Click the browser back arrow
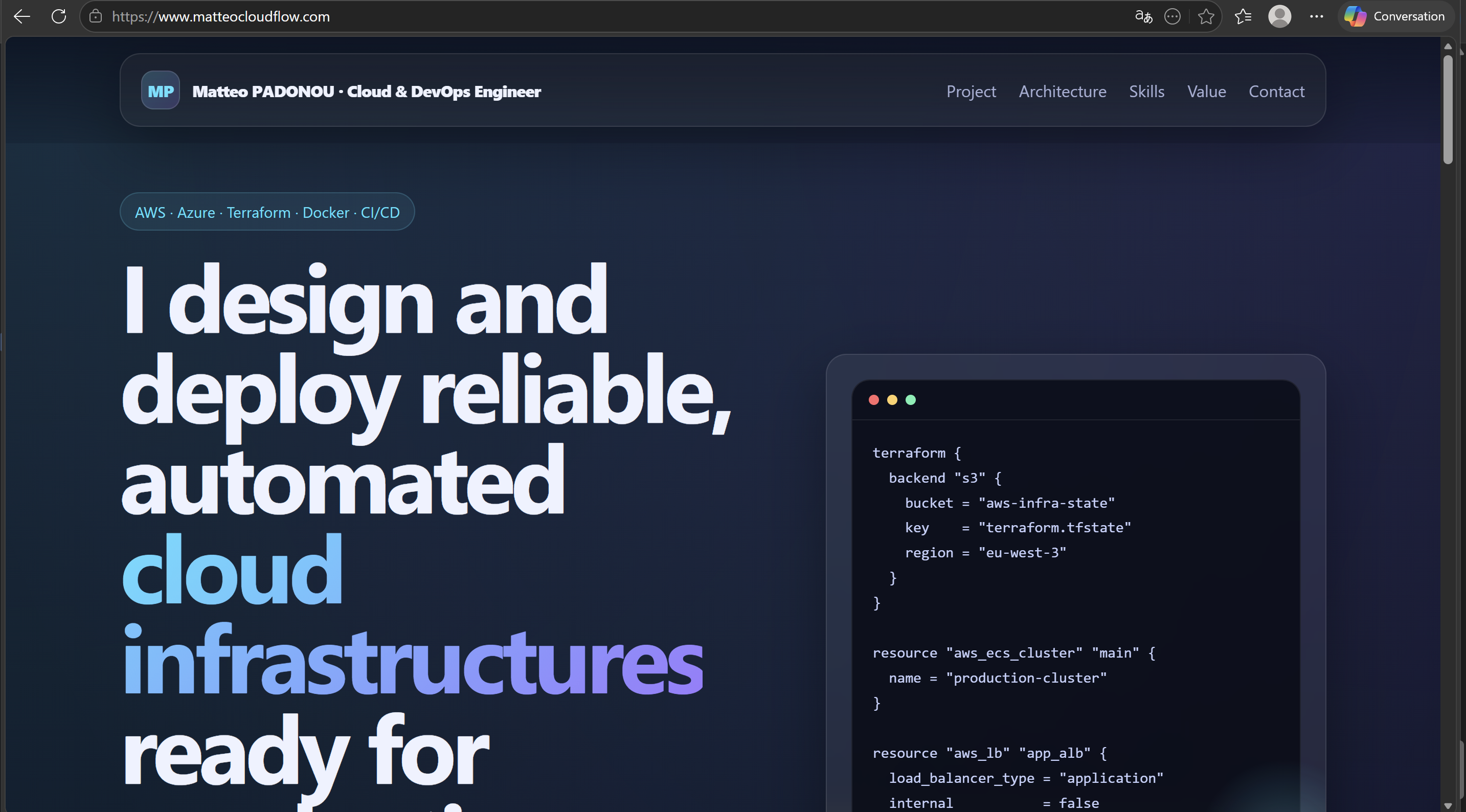 click(21, 16)
